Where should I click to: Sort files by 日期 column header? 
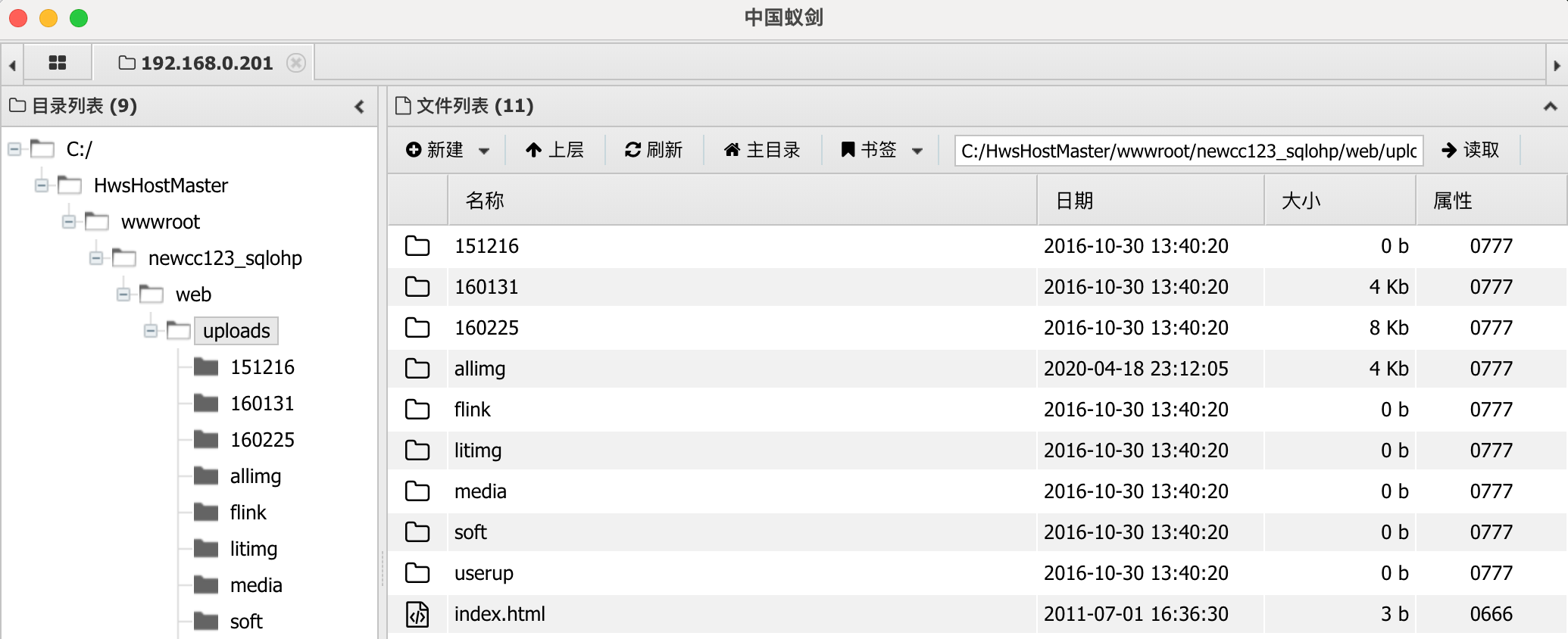click(x=1074, y=201)
